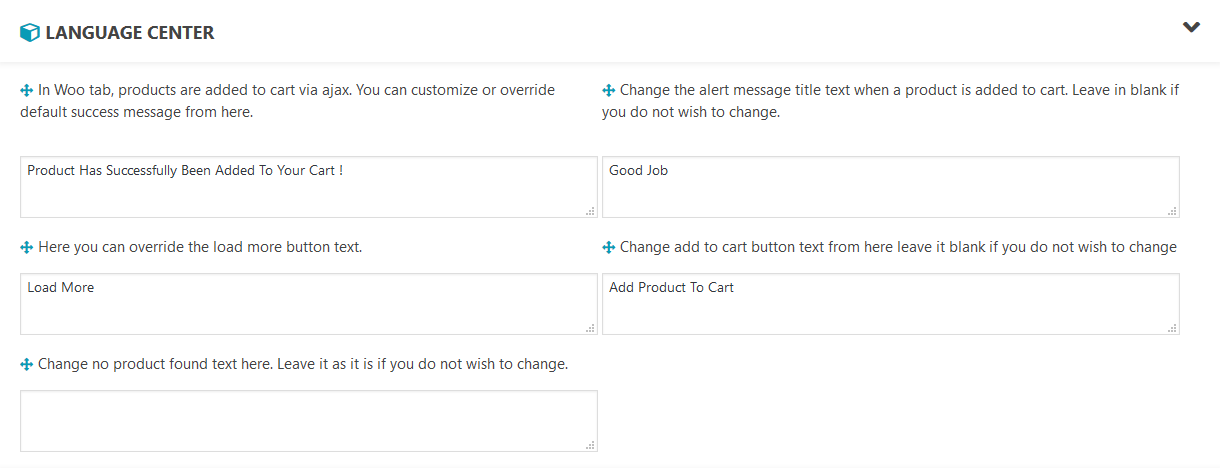Click move icon beside add to cart description
Screen dimensions: 1220x468
pos(609,247)
